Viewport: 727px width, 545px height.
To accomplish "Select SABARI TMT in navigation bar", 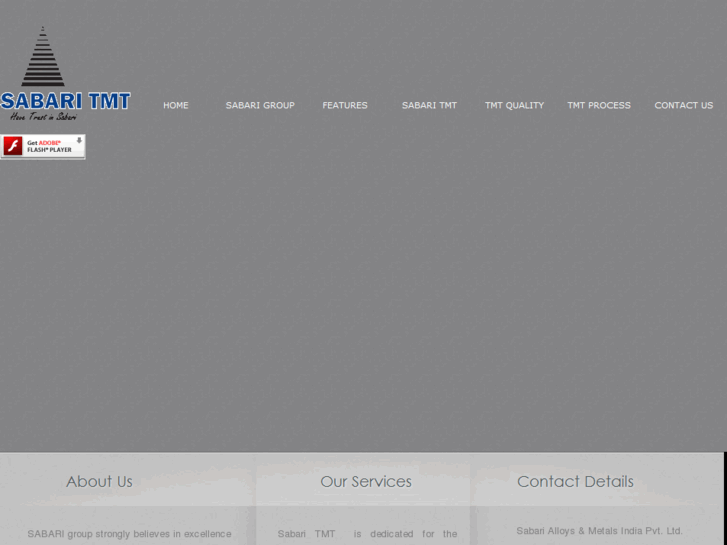I will [429, 106].
